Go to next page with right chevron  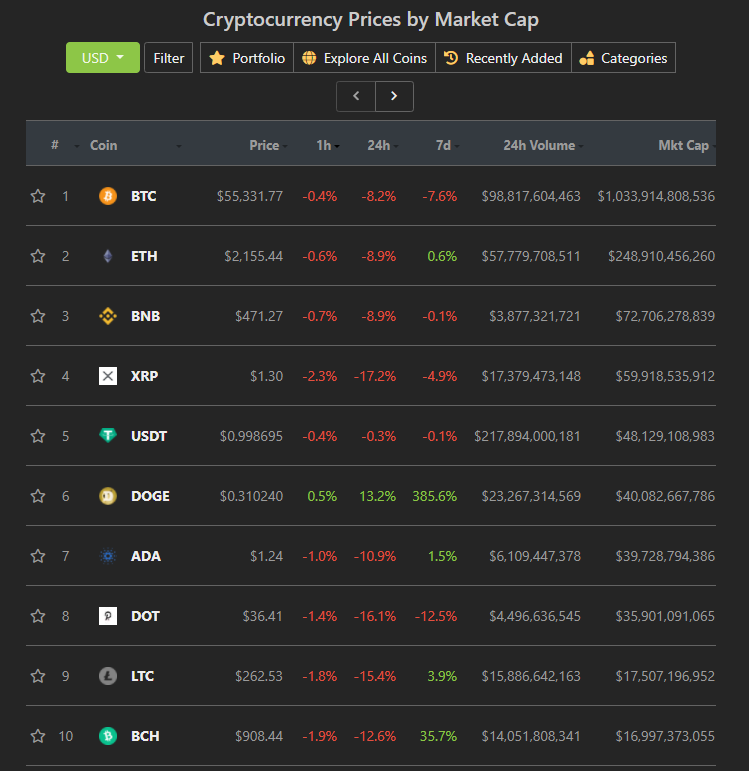[x=394, y=96]
